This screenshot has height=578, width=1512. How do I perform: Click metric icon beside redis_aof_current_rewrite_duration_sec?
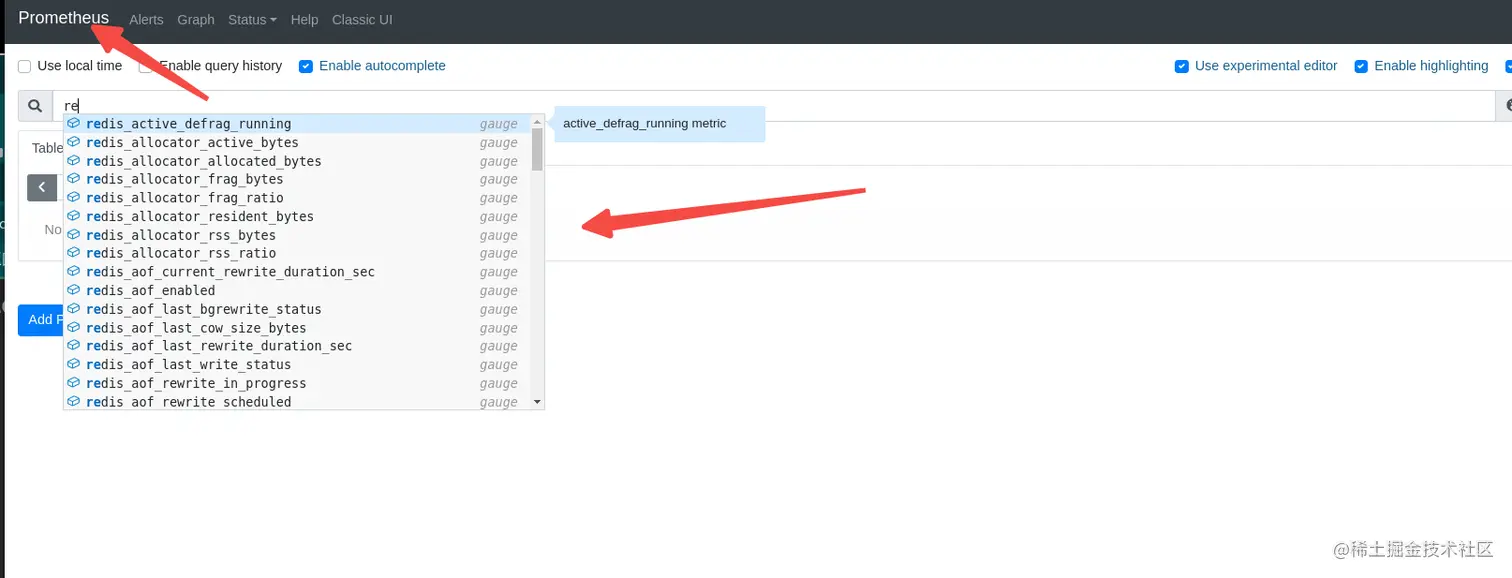(x=74, y=272)
